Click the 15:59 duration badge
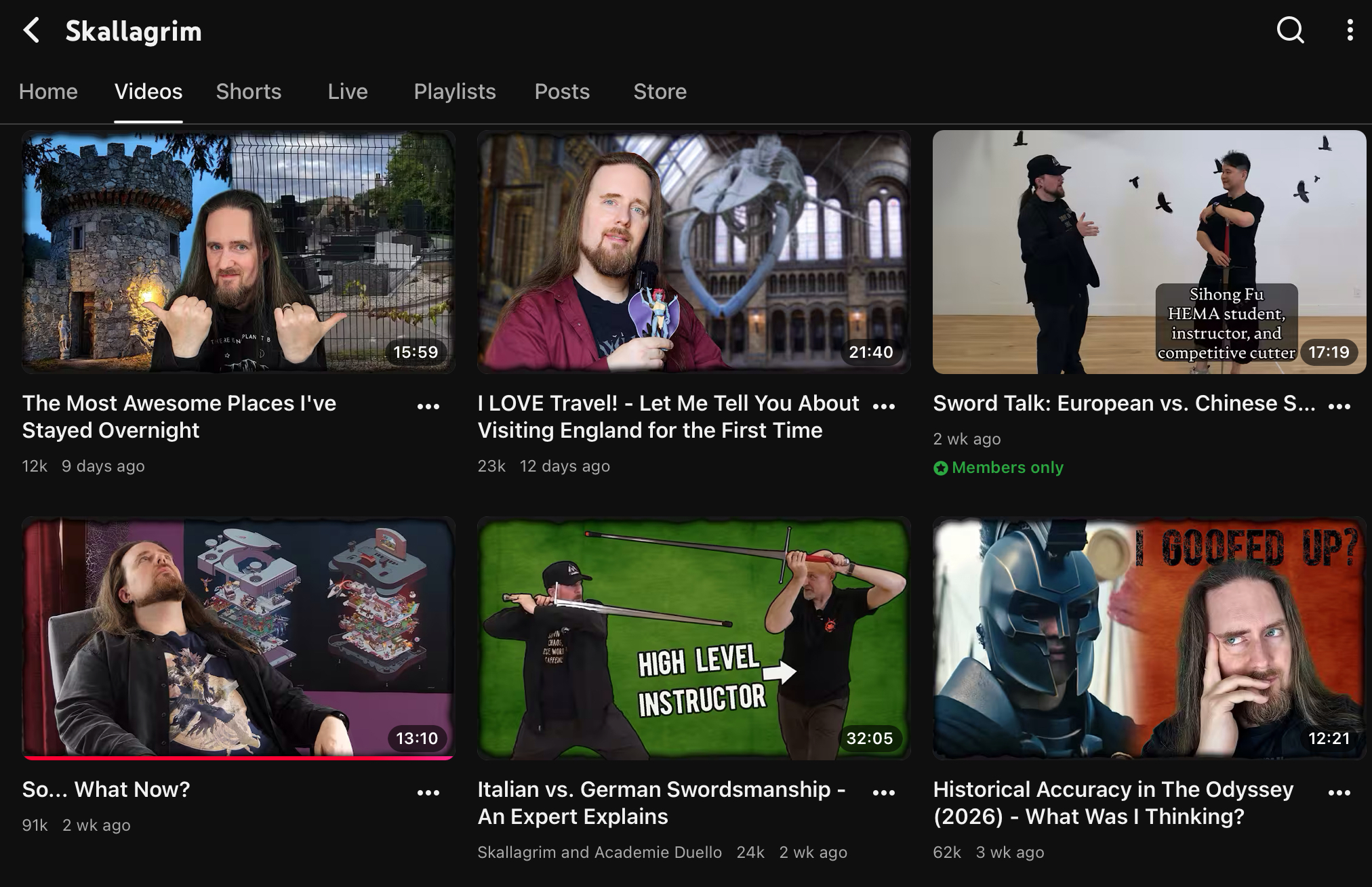 pos(416,352)
